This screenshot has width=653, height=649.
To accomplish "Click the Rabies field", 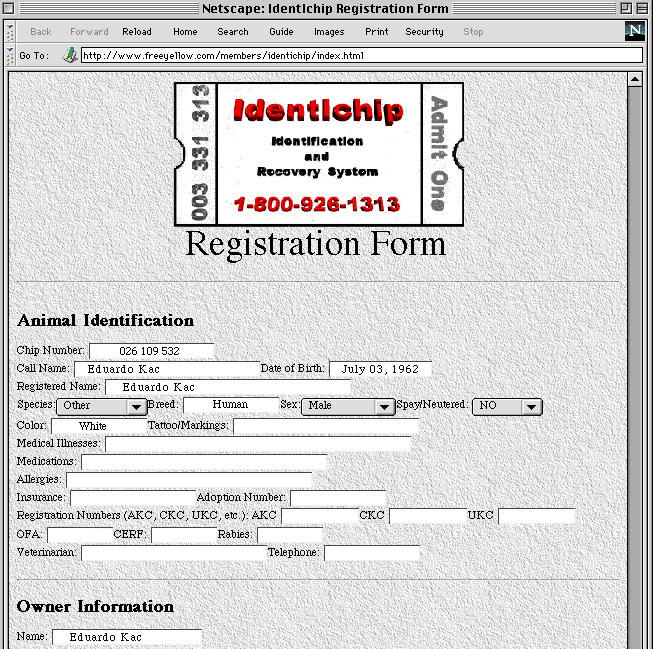I will coord(290,535).
